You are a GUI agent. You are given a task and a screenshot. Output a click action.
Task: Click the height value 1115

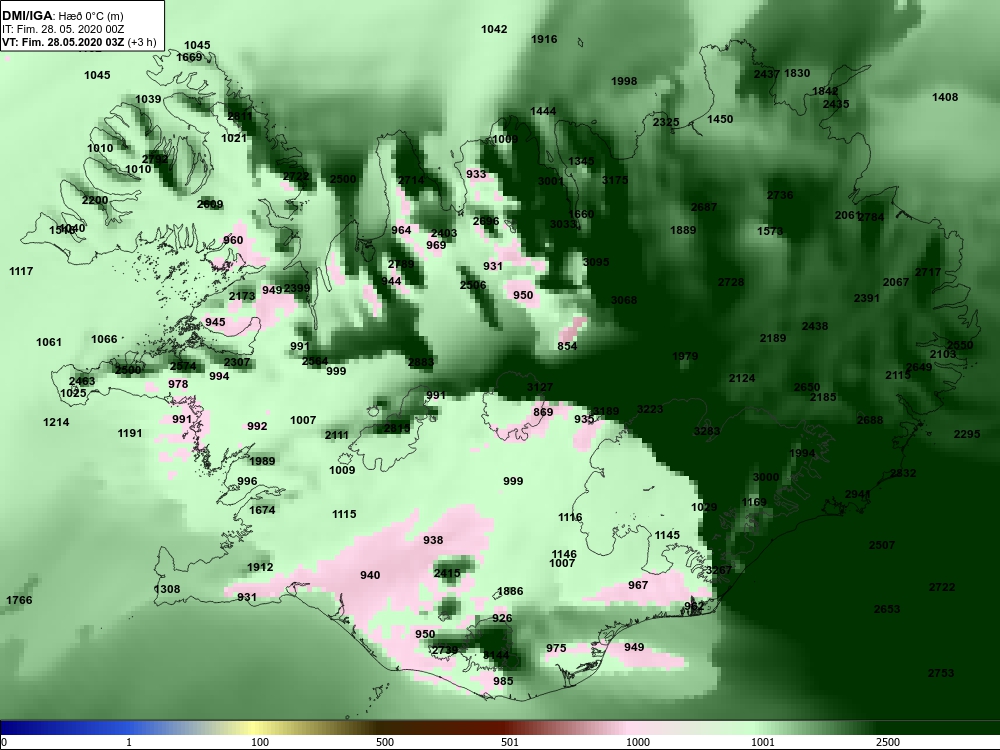click(x=344, y=514)
